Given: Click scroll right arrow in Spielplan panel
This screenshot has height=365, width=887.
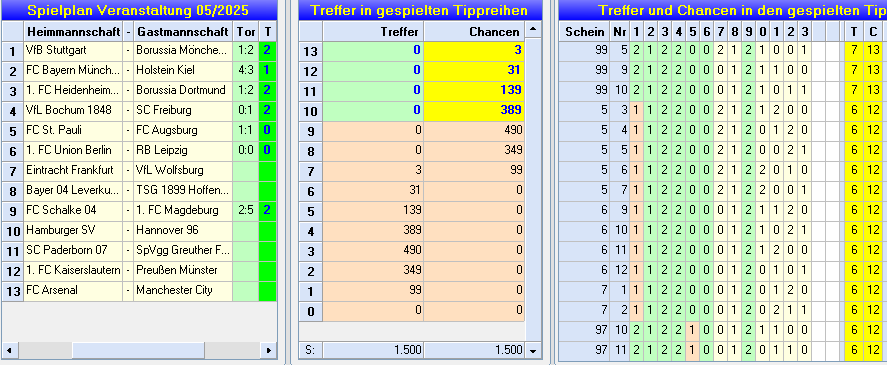Looking at the screenshot, I should tap(269, 350).
